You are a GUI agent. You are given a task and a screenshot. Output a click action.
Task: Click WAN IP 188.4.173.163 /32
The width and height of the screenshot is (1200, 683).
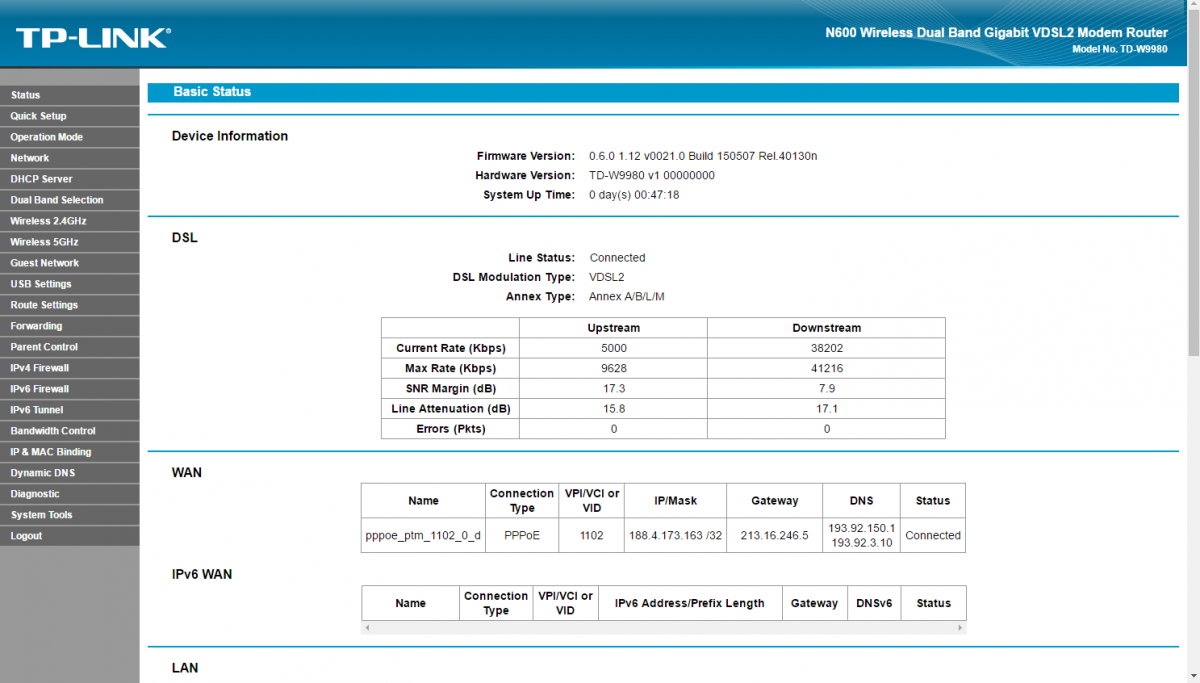click(675, 535)
